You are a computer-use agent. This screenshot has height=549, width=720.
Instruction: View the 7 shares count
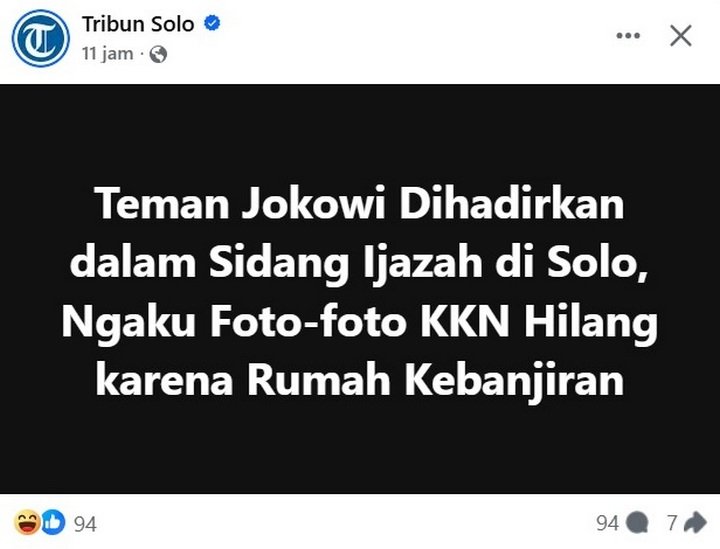point(672,523)
